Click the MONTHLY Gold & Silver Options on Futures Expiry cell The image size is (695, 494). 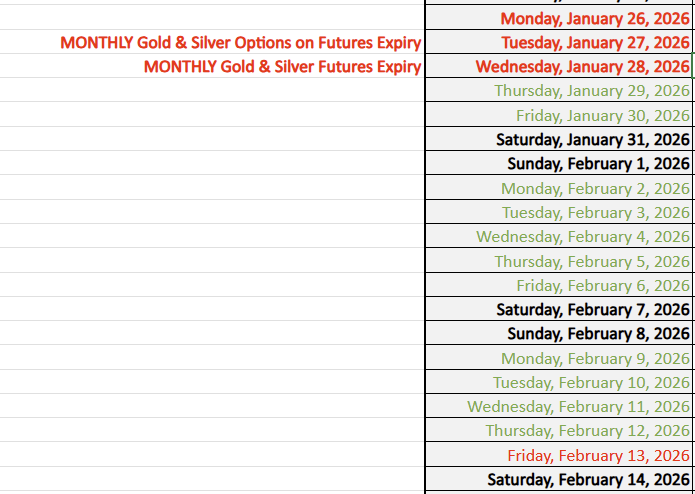coord(240,43)
